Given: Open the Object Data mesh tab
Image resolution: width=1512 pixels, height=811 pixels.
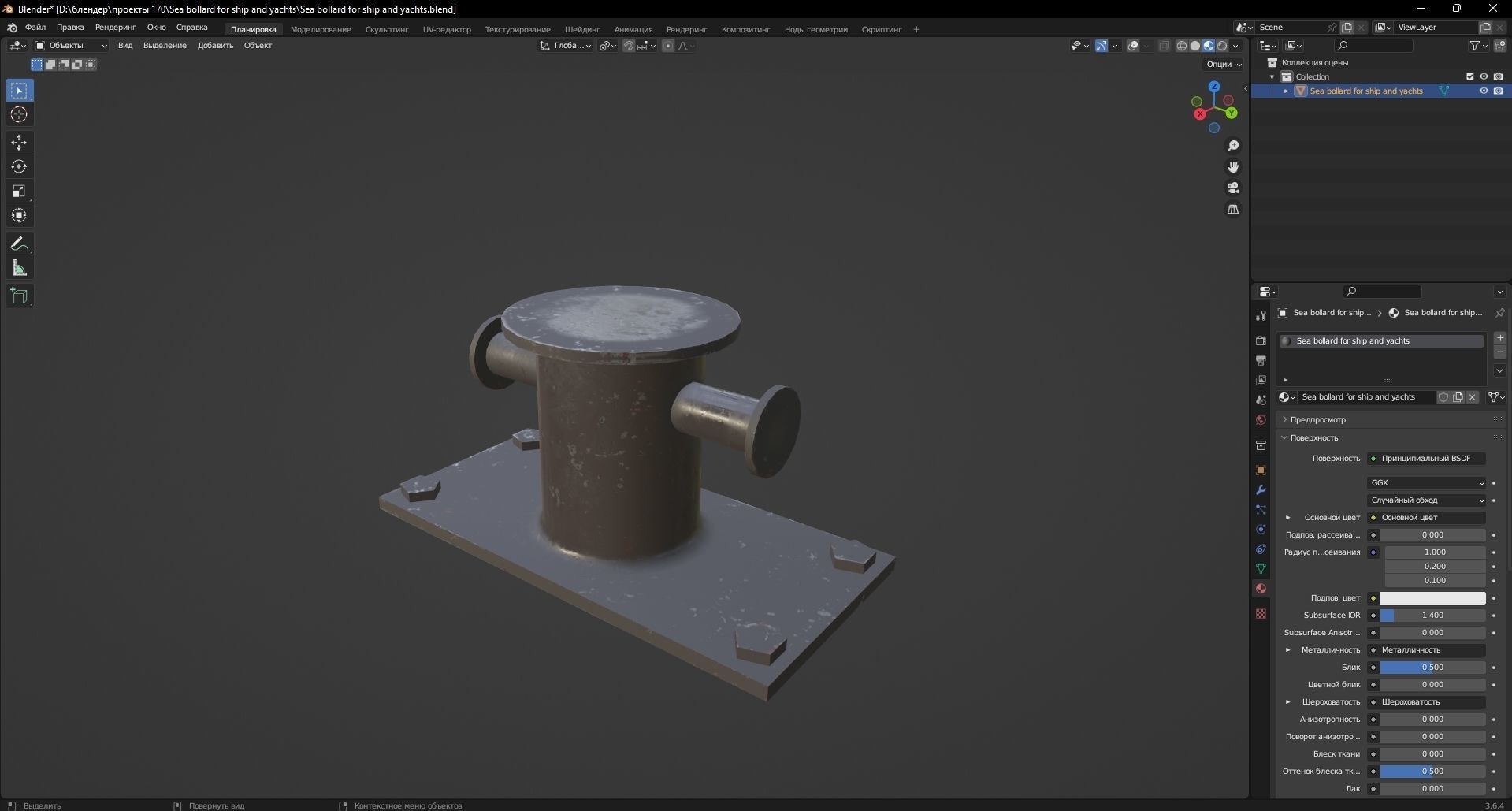Looking at the screenshot, I should click(x=1261, y=569).
